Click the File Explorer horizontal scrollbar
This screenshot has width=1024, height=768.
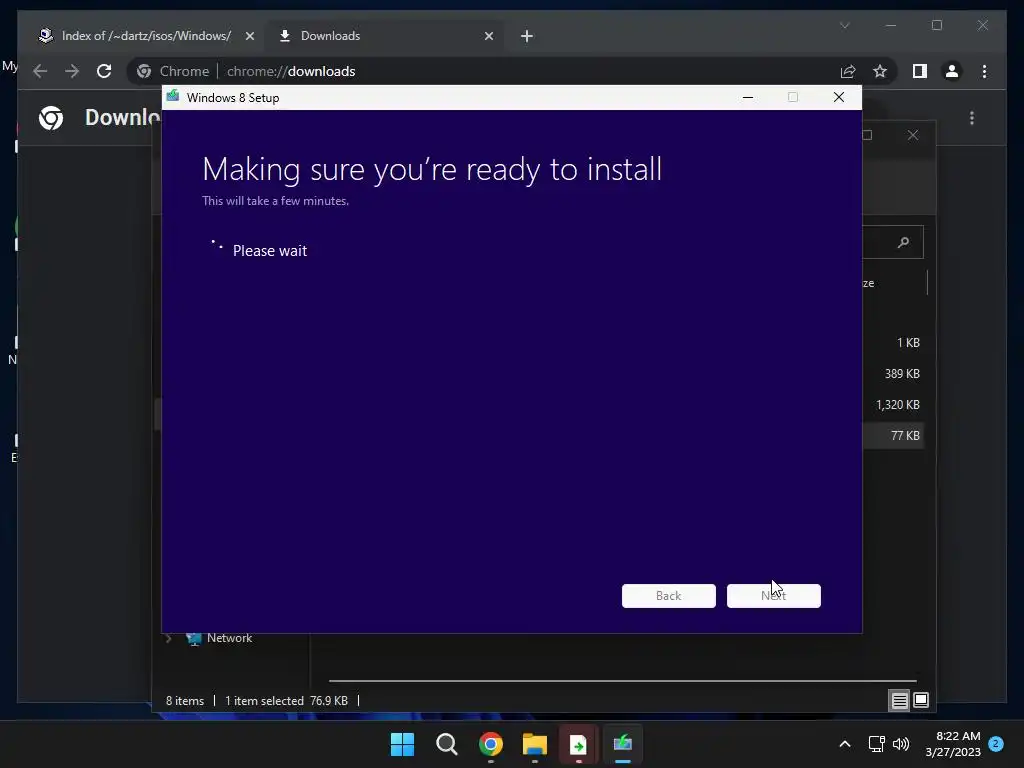622,680
